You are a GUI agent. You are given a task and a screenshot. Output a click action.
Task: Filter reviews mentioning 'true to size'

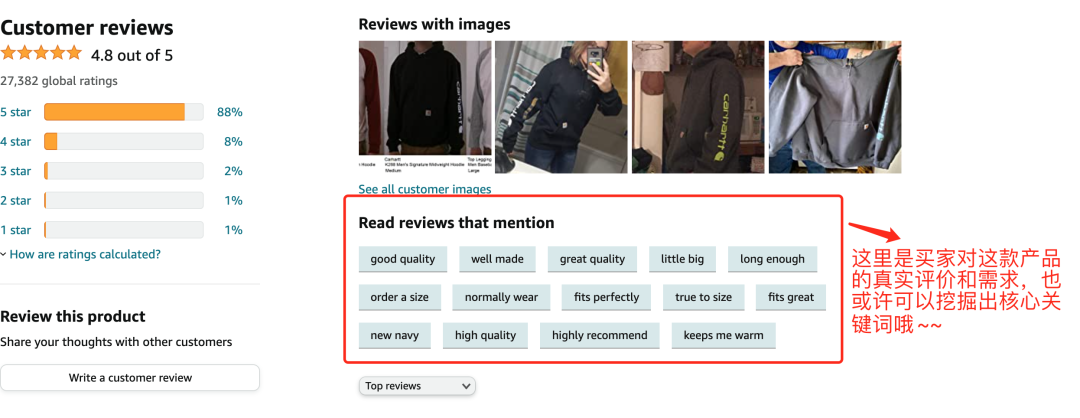coord(703,297)
